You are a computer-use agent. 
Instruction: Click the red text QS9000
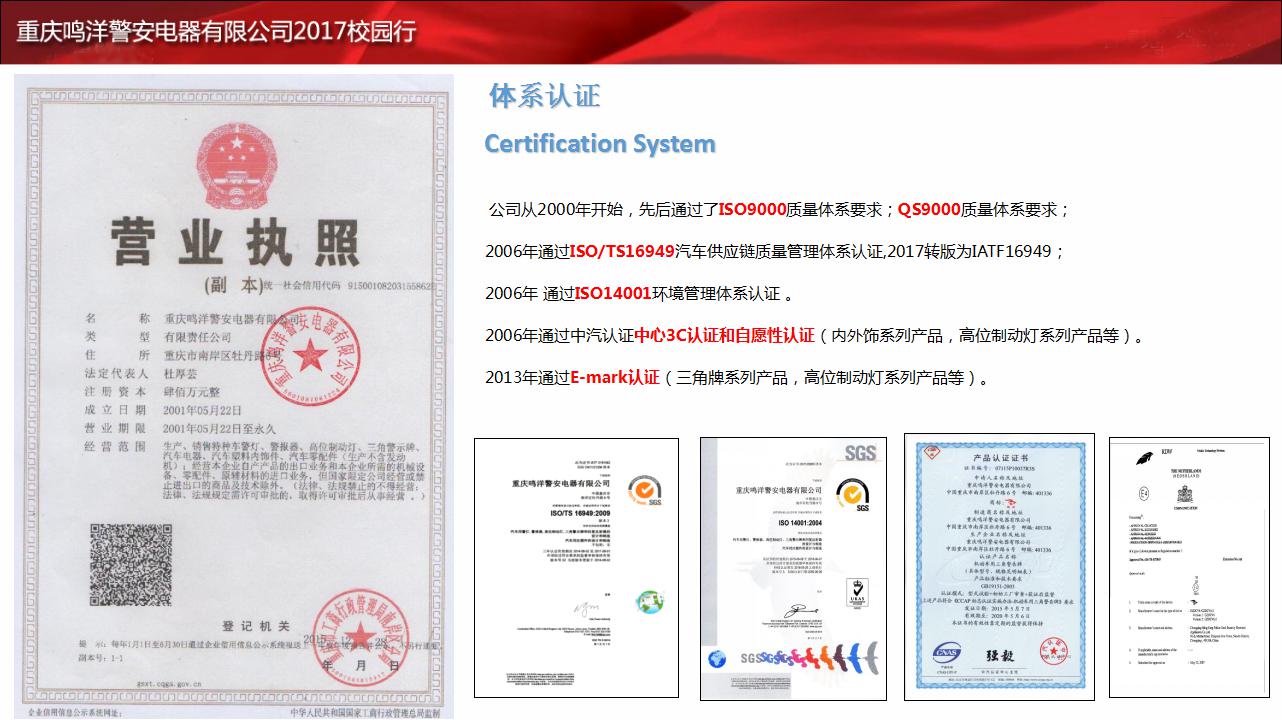[x=928, y=210]
